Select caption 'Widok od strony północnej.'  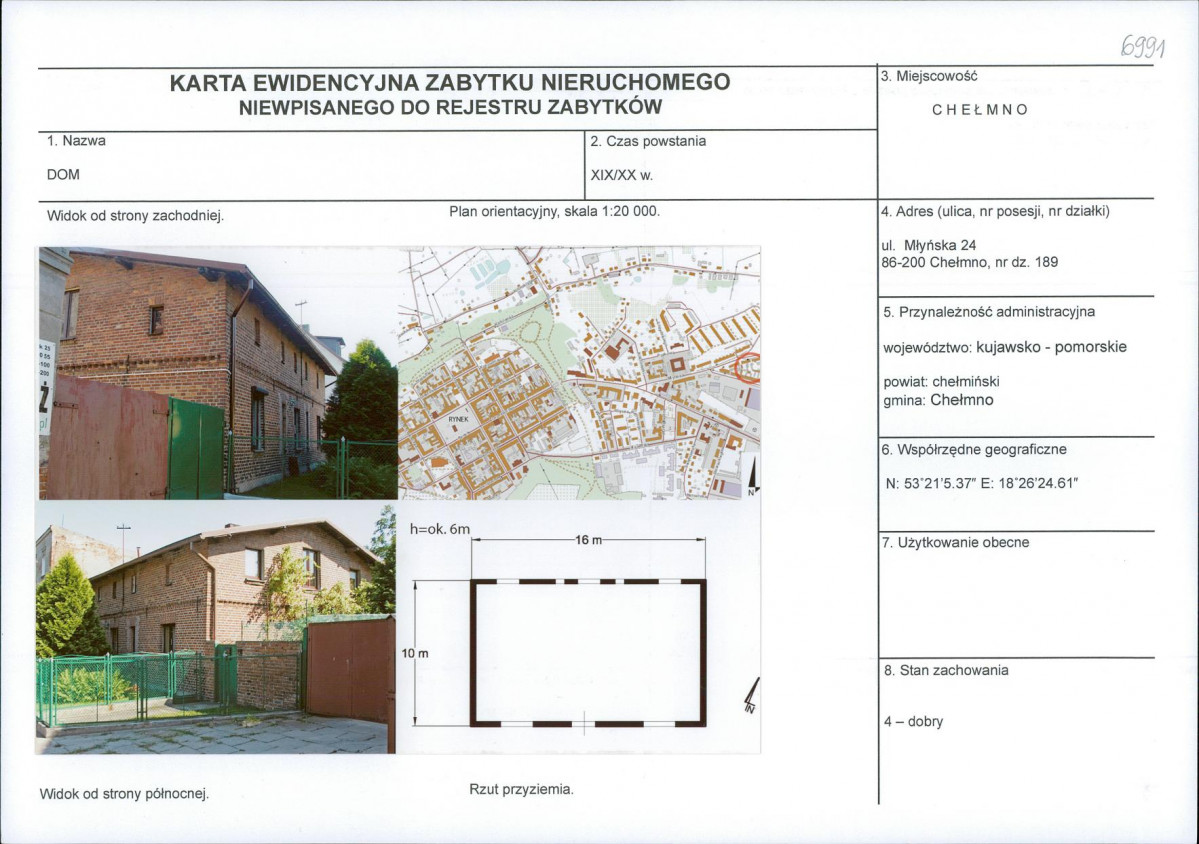(125, 794)
